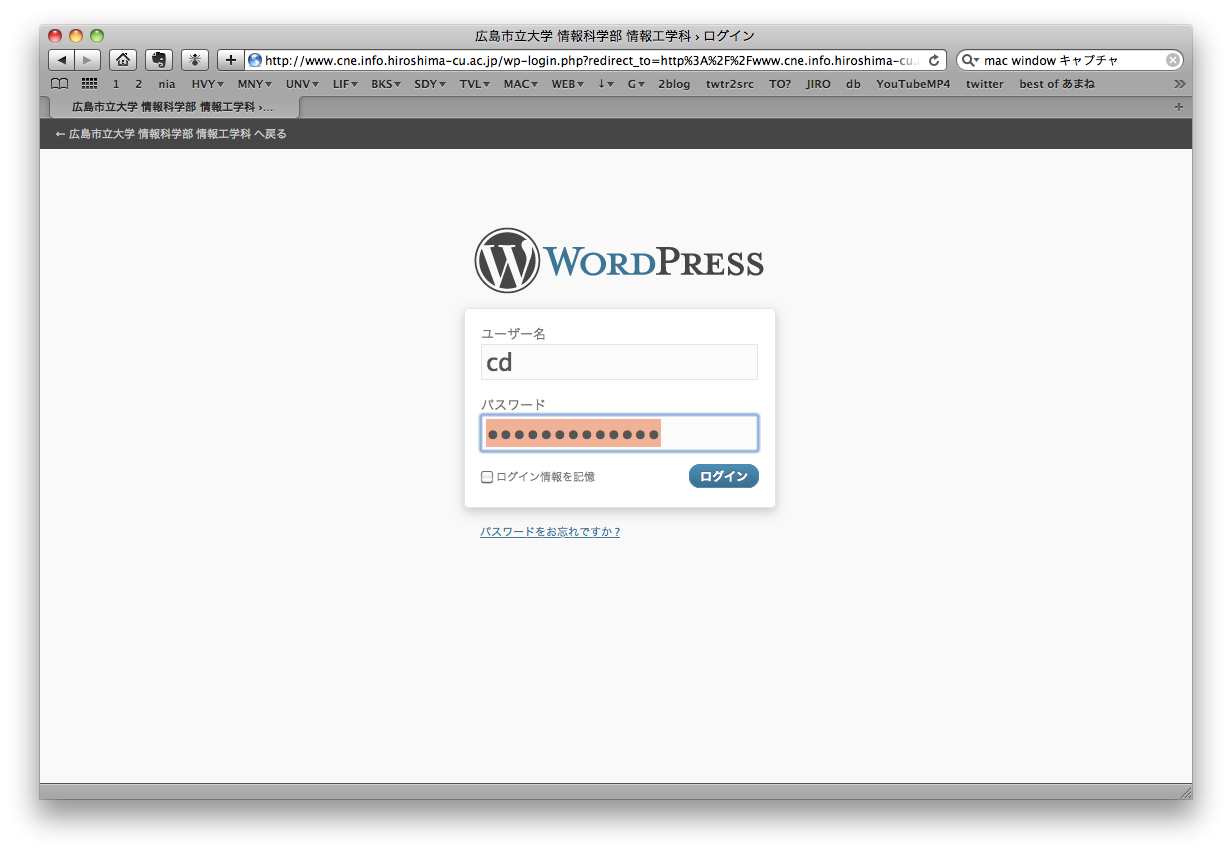Expand the MAC bookmarks folder
Viewport: 1232px width, 854px height.
(x=521, y=84)
